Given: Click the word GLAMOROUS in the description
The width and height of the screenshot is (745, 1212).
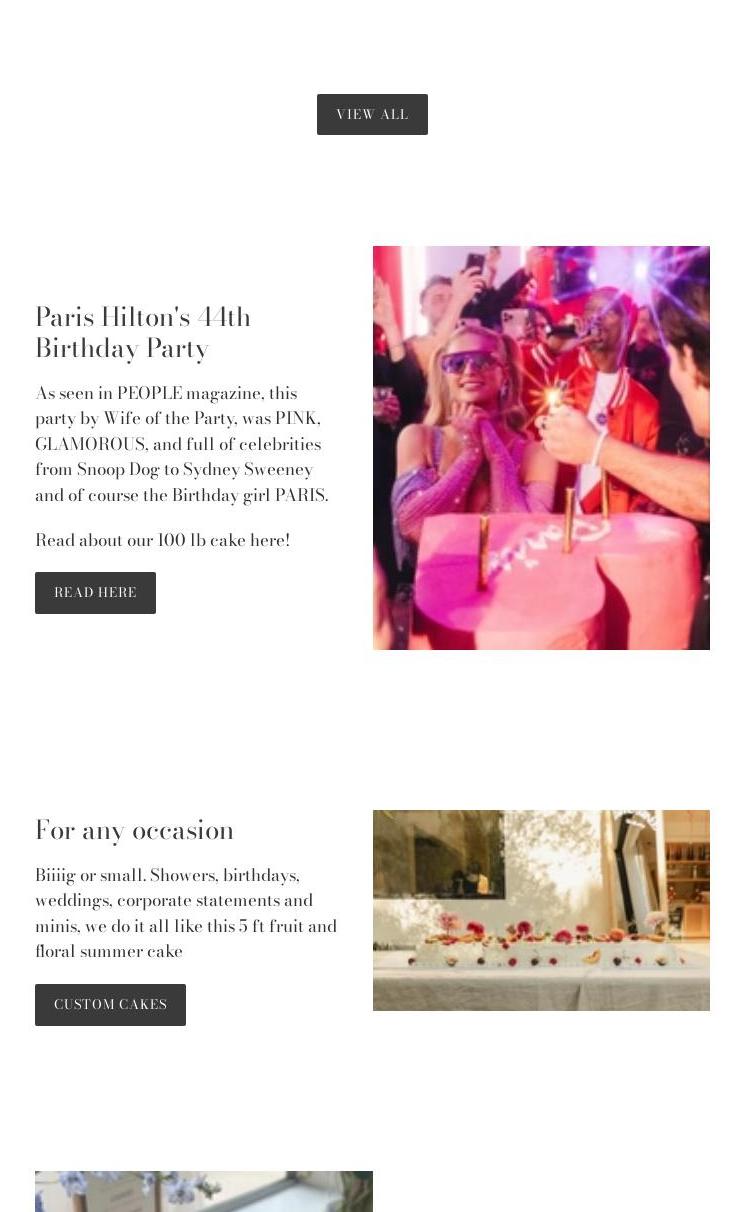Looking at the screenshot, I should (91, 444).
